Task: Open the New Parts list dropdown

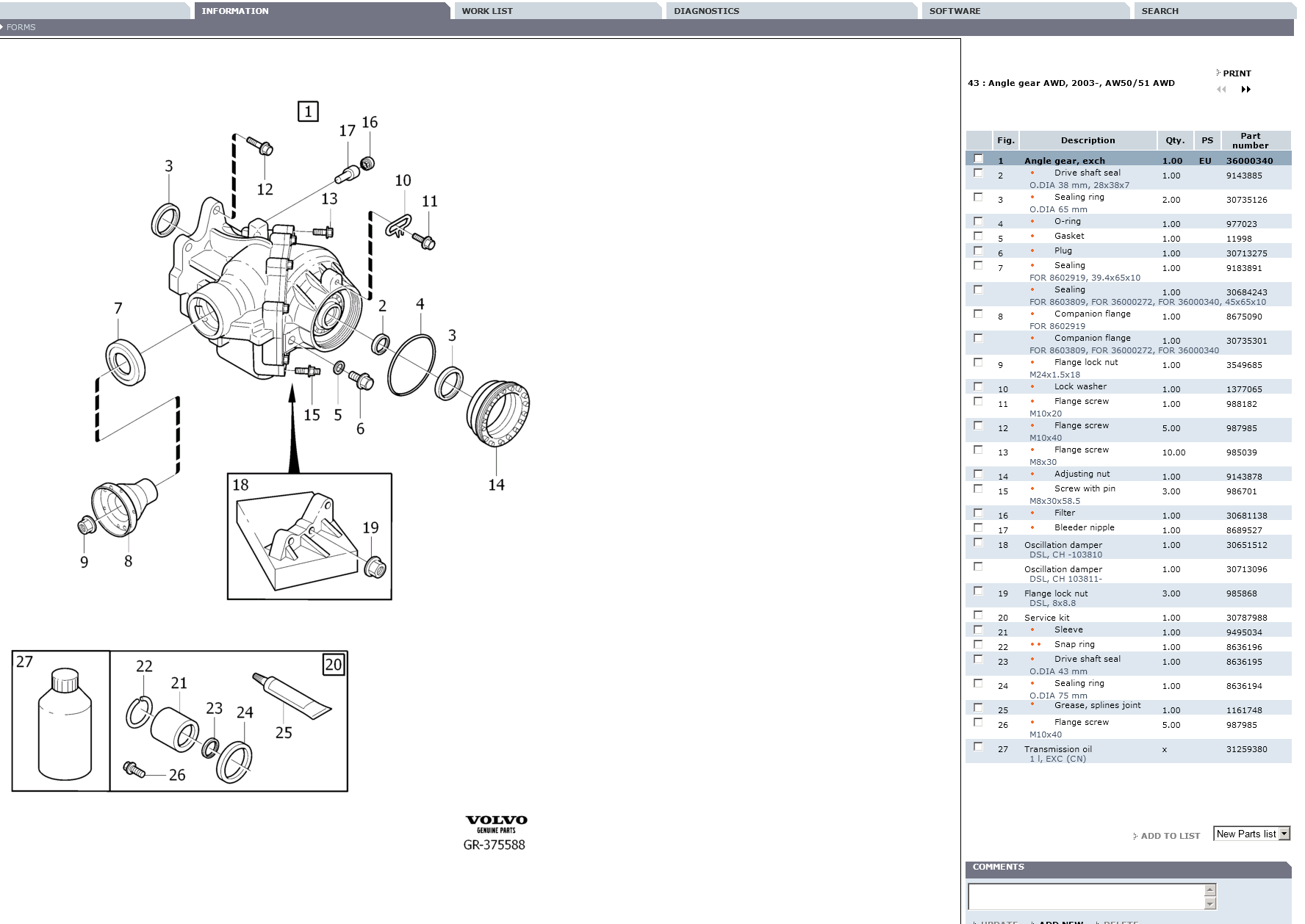Action: point(1252,834)
